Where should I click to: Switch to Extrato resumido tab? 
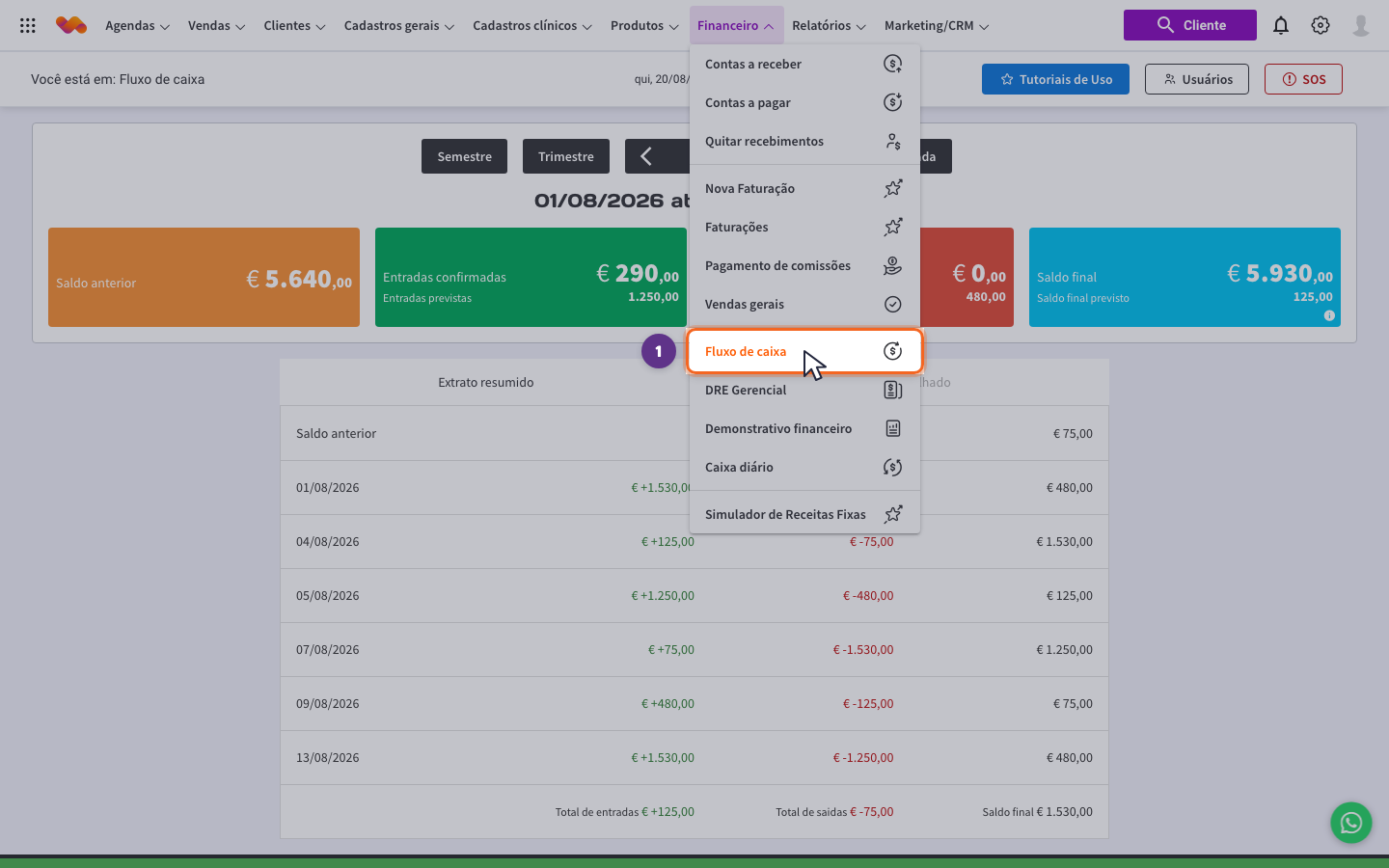point(486,382)
